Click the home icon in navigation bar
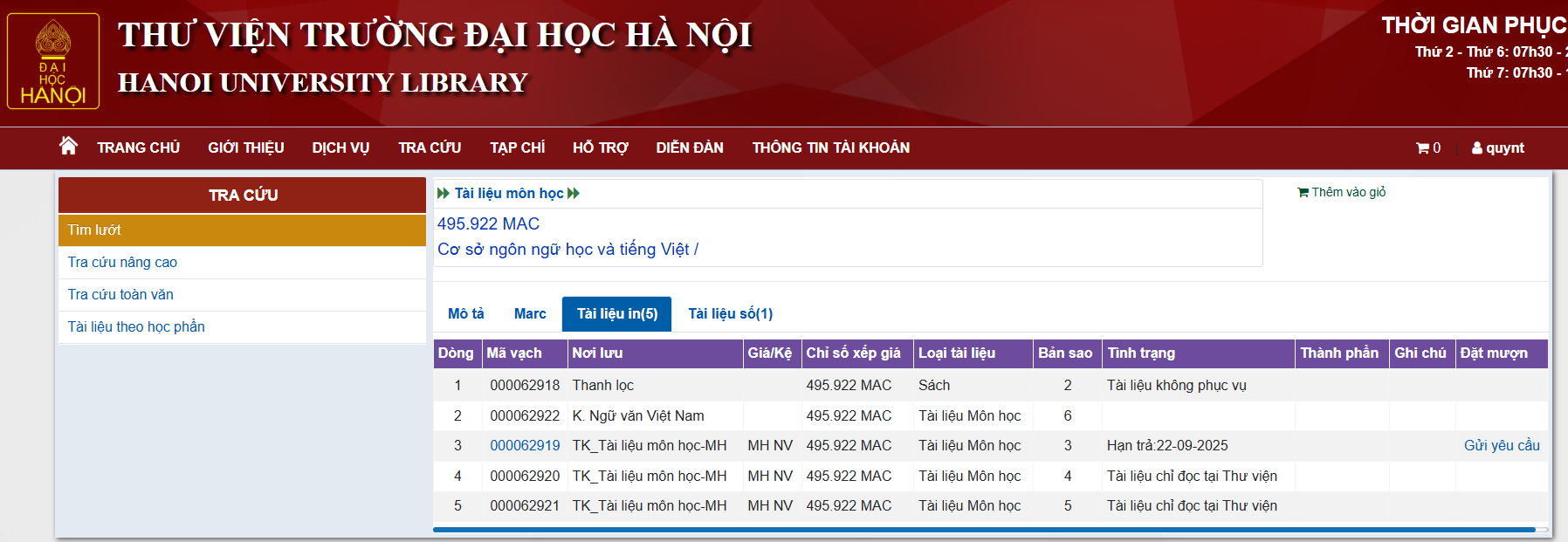Viewport: 1568px width, 542px height. [68, 146]
